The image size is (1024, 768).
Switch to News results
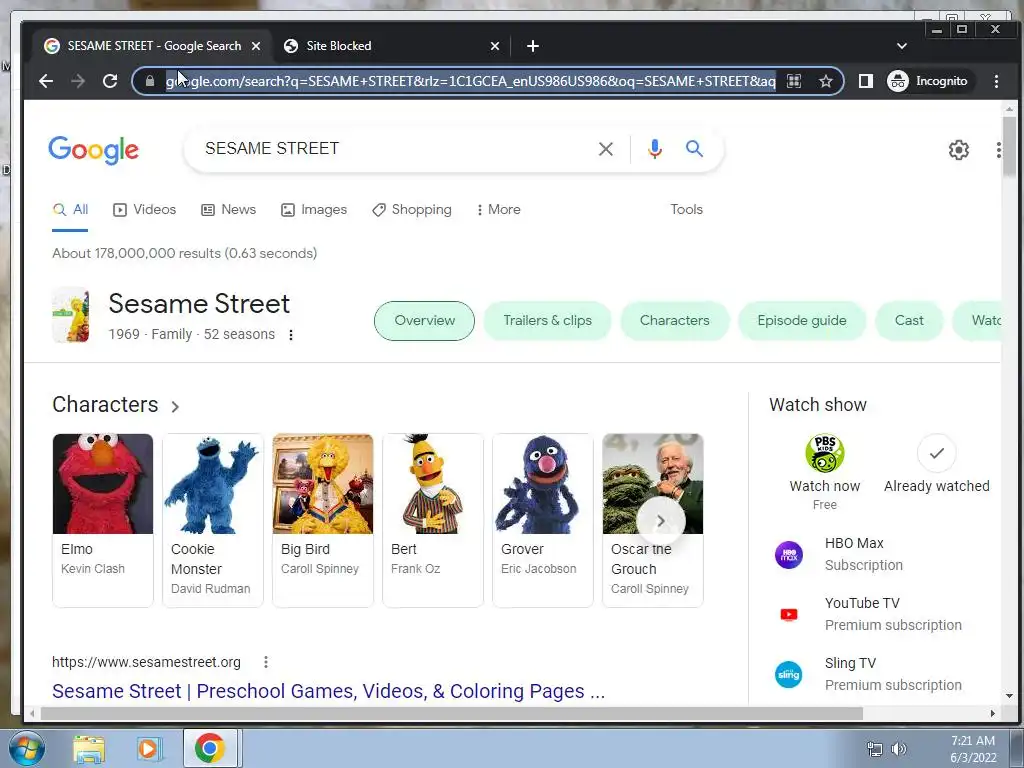pyautogui.click(x=229, y=210)
